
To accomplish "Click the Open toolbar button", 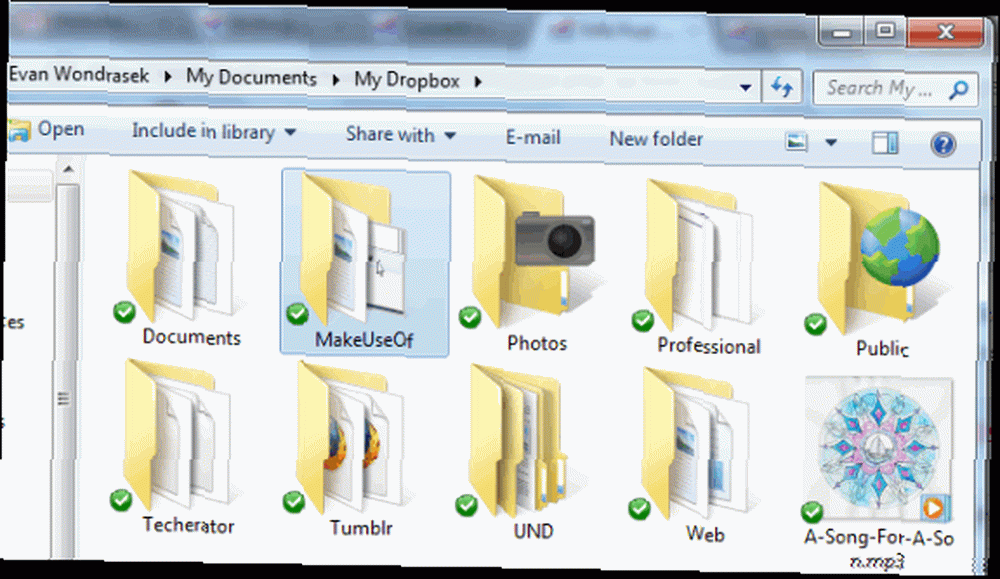I will tap(47, 129).
